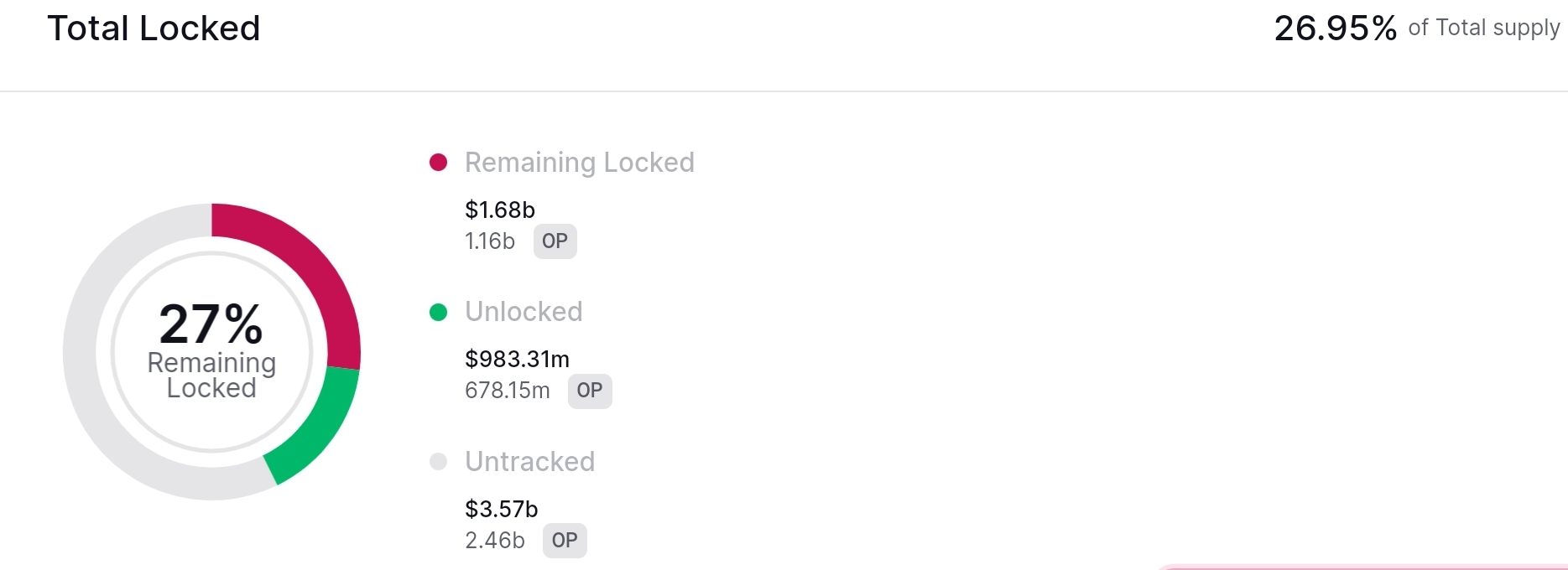Click the 27% center label in donut
The width and height of the screenshot is (1568, 570).
(x=211, y=324)
